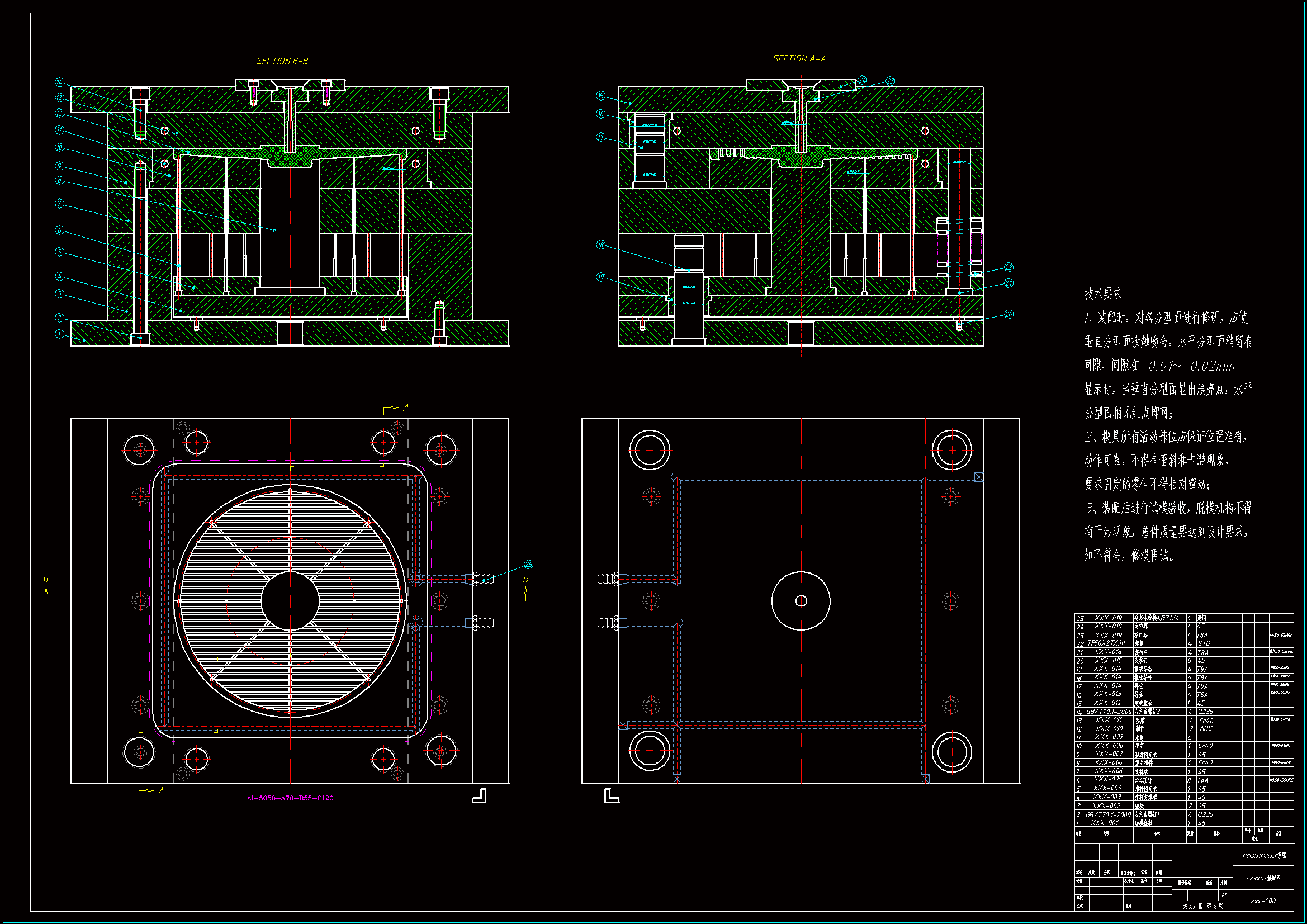Screen dimensions: 1307x924
Task: Click the XXXXXX装配图 title block cell
Action: click(1263, 878)
